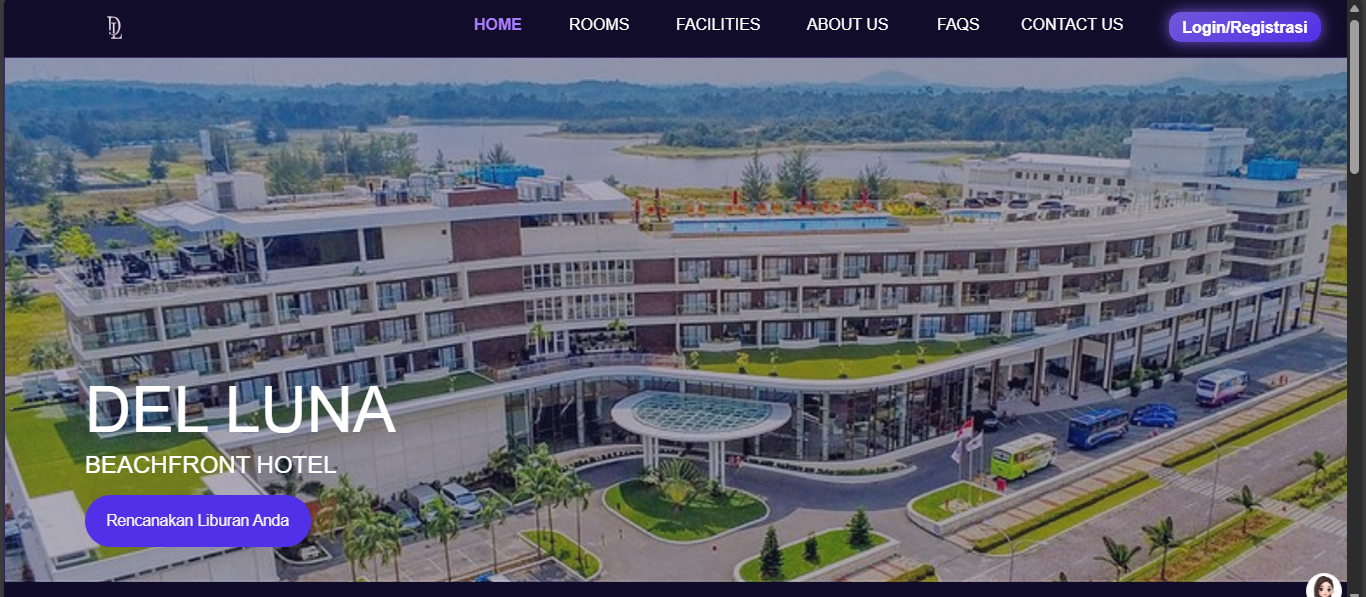Click the scrollbar track below the thumb
The width and height of the screenshot is (1366, 597).
pyautogui.click(x=1356, y=380)
